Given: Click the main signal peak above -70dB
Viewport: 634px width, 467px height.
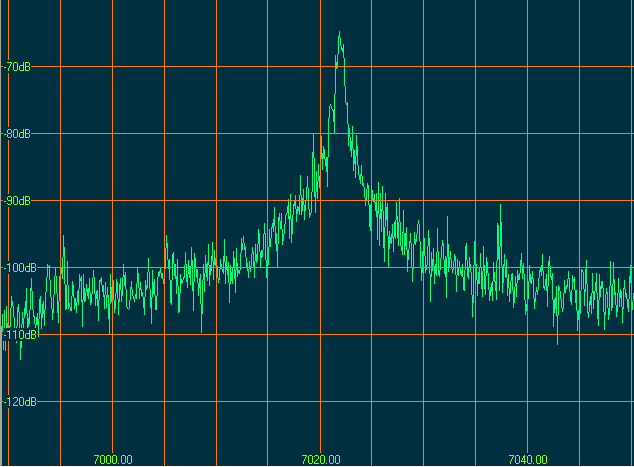Looking at the screenshot, I should click(x=340, y=49).
